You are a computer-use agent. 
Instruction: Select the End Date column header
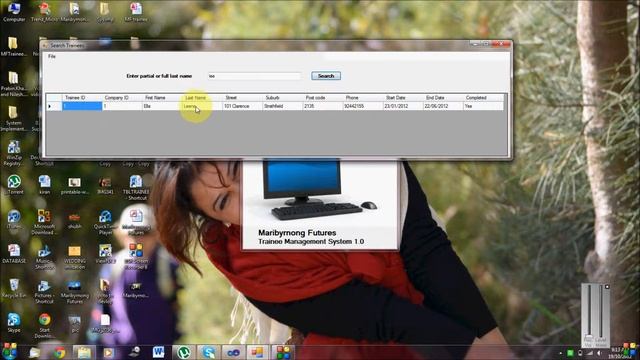point(443,98)
